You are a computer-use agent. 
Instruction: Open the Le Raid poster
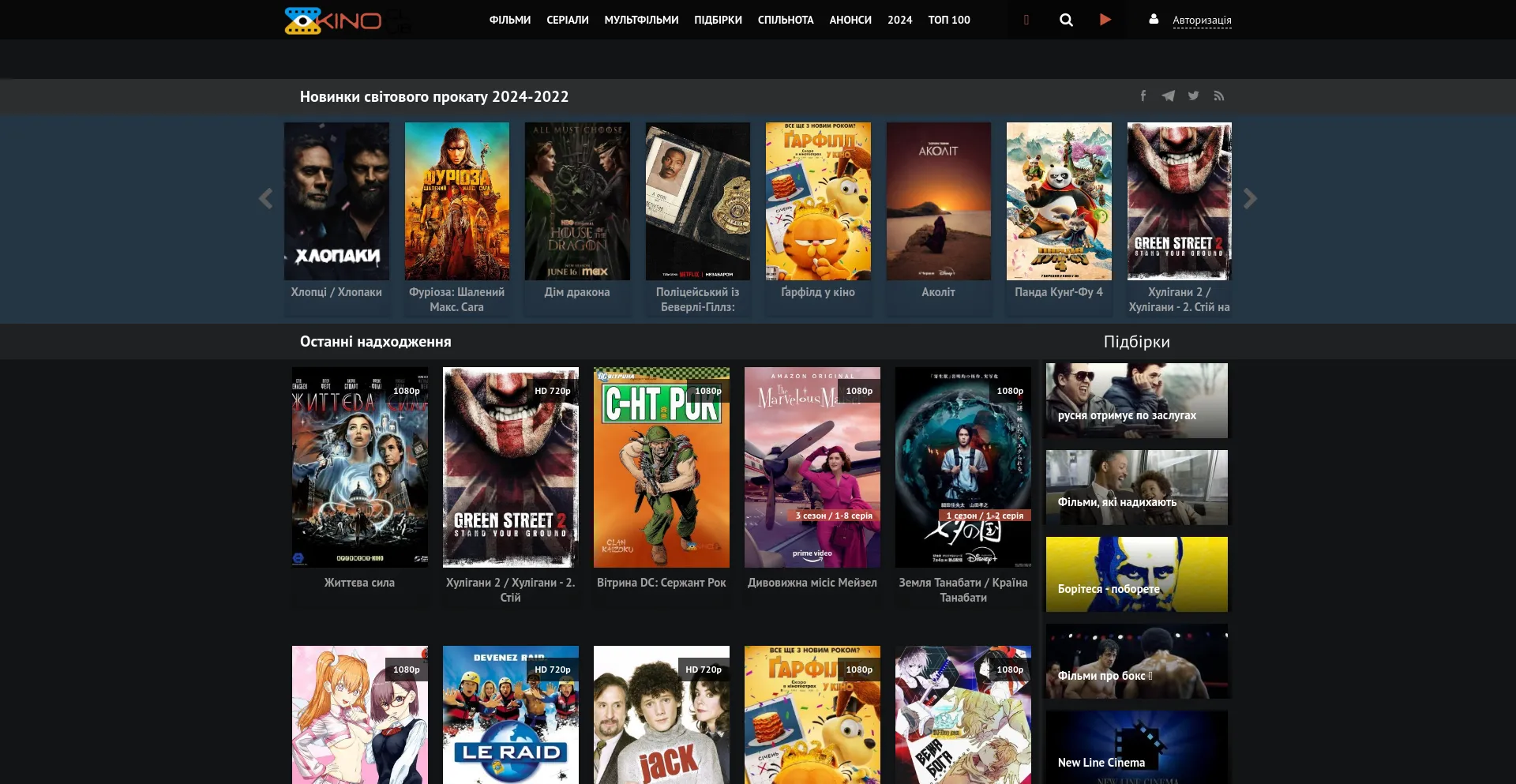click(x=511, y=715)
